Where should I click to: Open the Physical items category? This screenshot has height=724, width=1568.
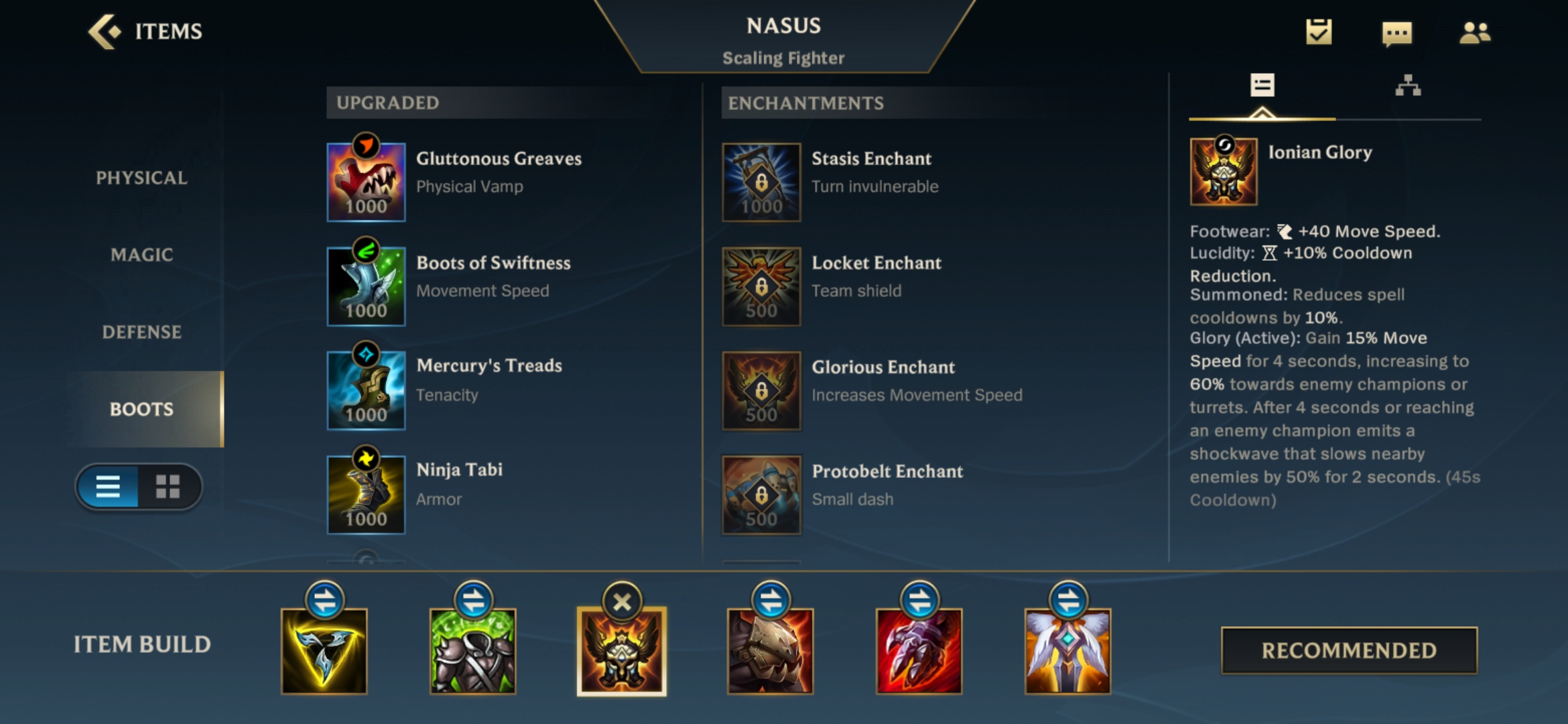click(x=141, y=178)
